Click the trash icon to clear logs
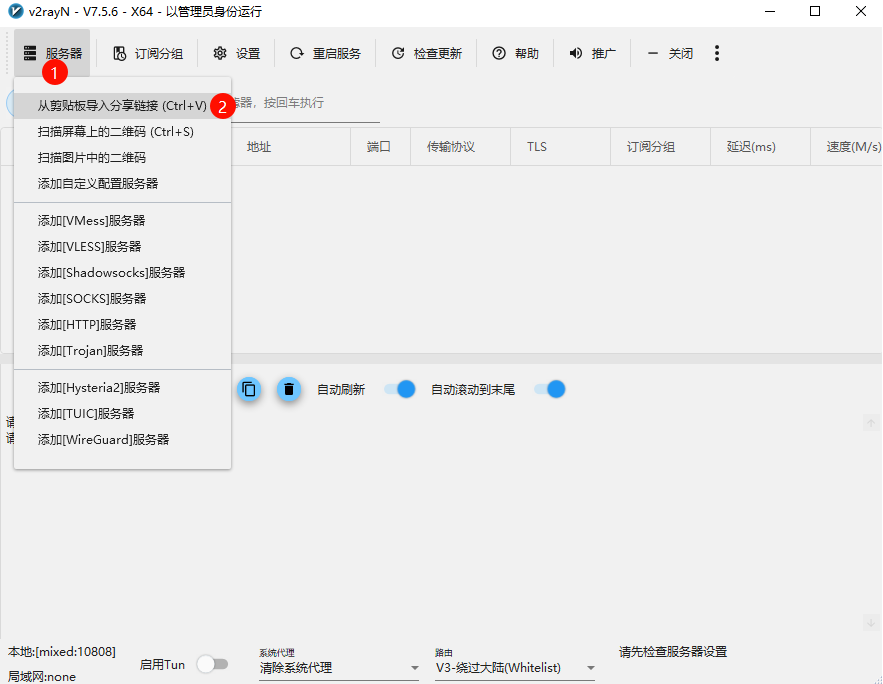Image resolution: width=883 pixels, height=684 pixels. click(x=289, y=389)
